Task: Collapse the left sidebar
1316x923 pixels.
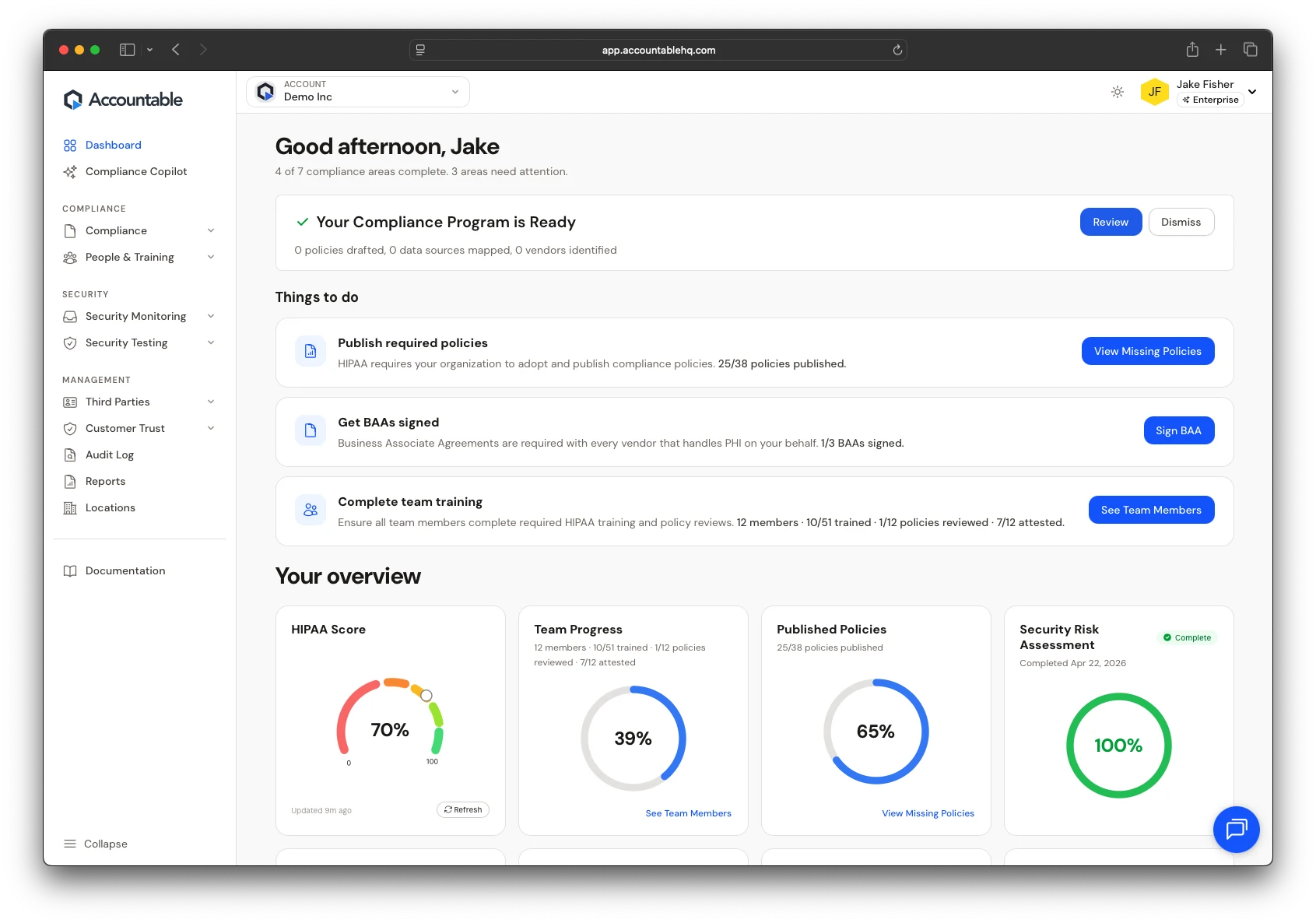Action: point(97,844)
